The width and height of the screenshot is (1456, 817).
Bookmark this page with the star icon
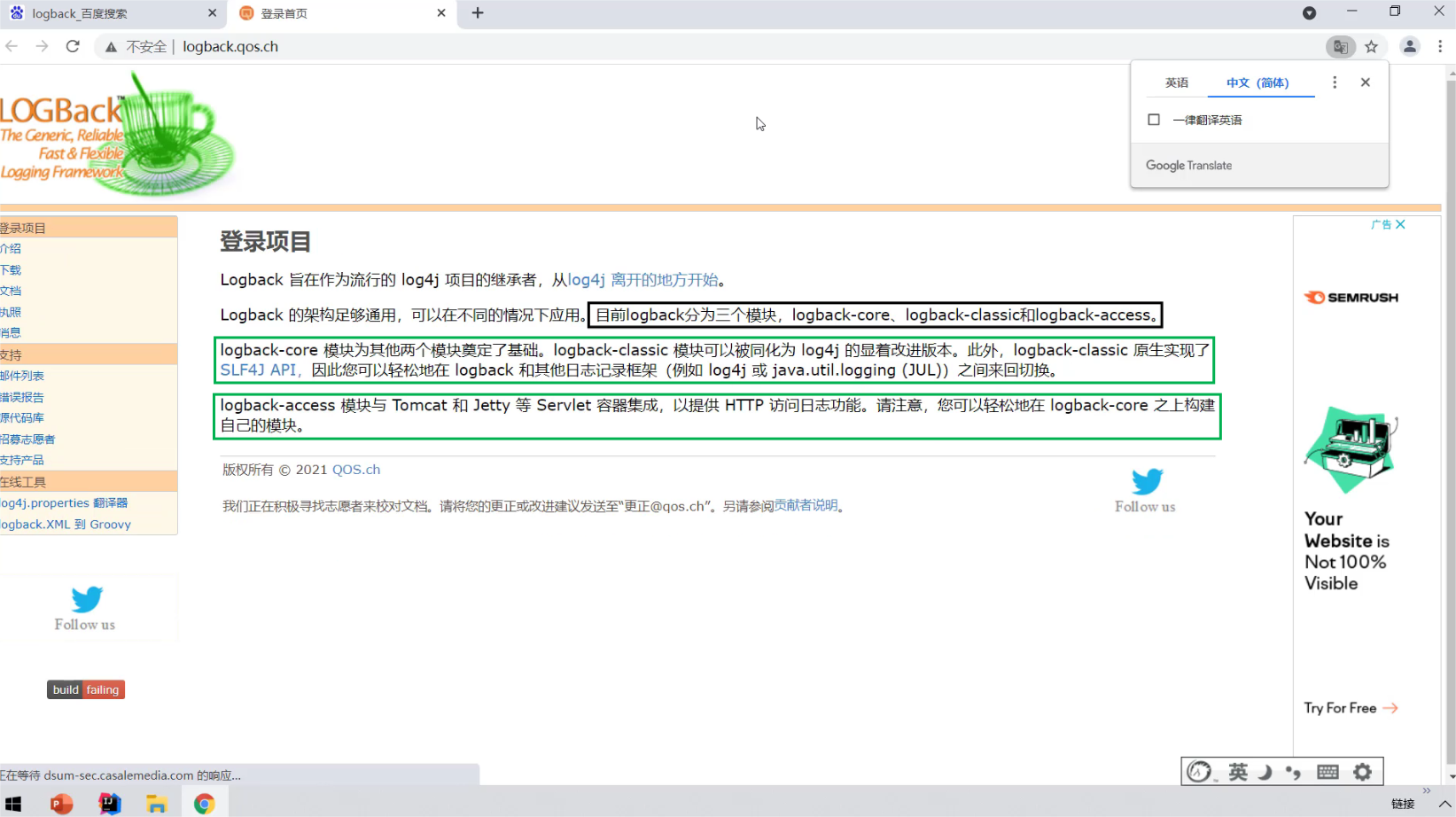click(x=1372, y=47)
